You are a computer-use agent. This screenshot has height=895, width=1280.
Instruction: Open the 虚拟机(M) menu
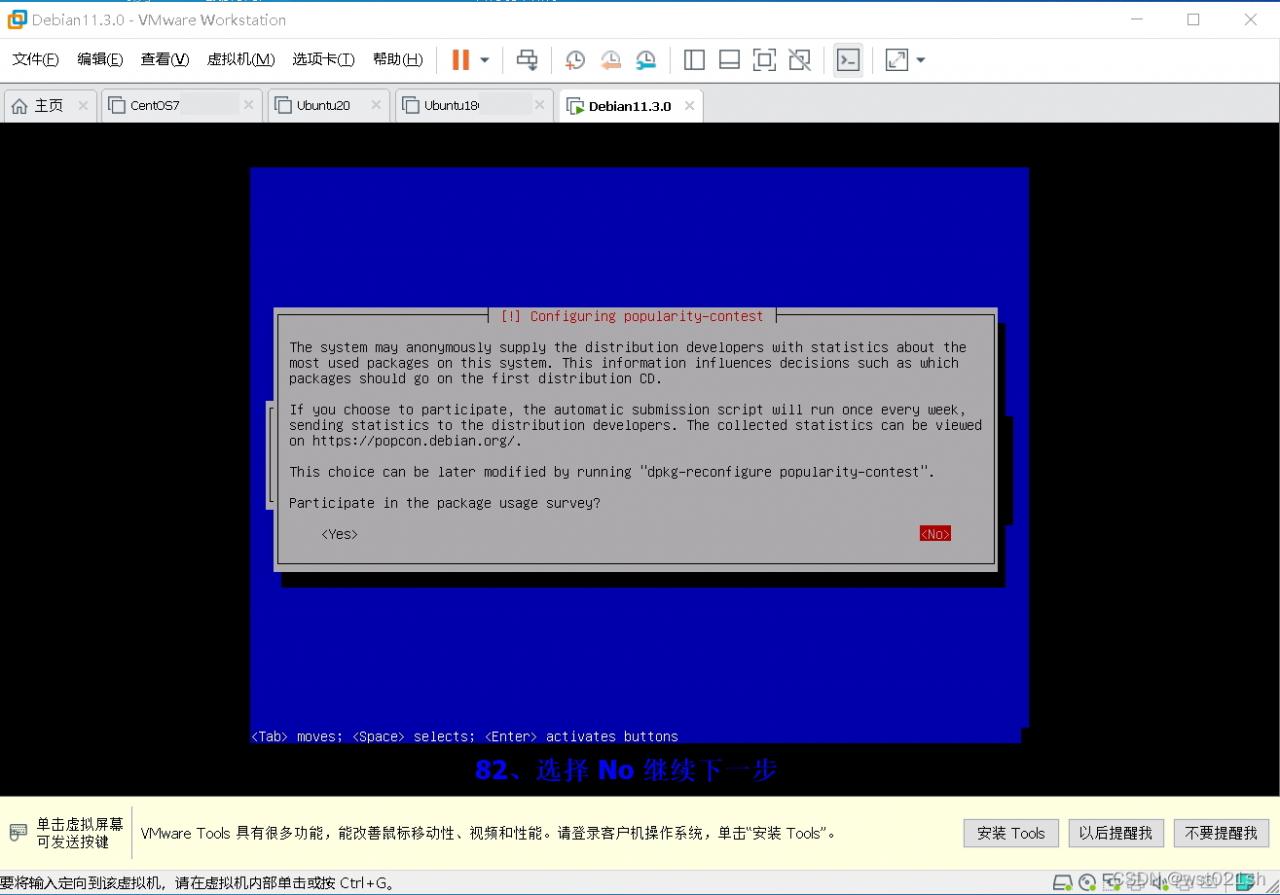[x=241, y=59]
